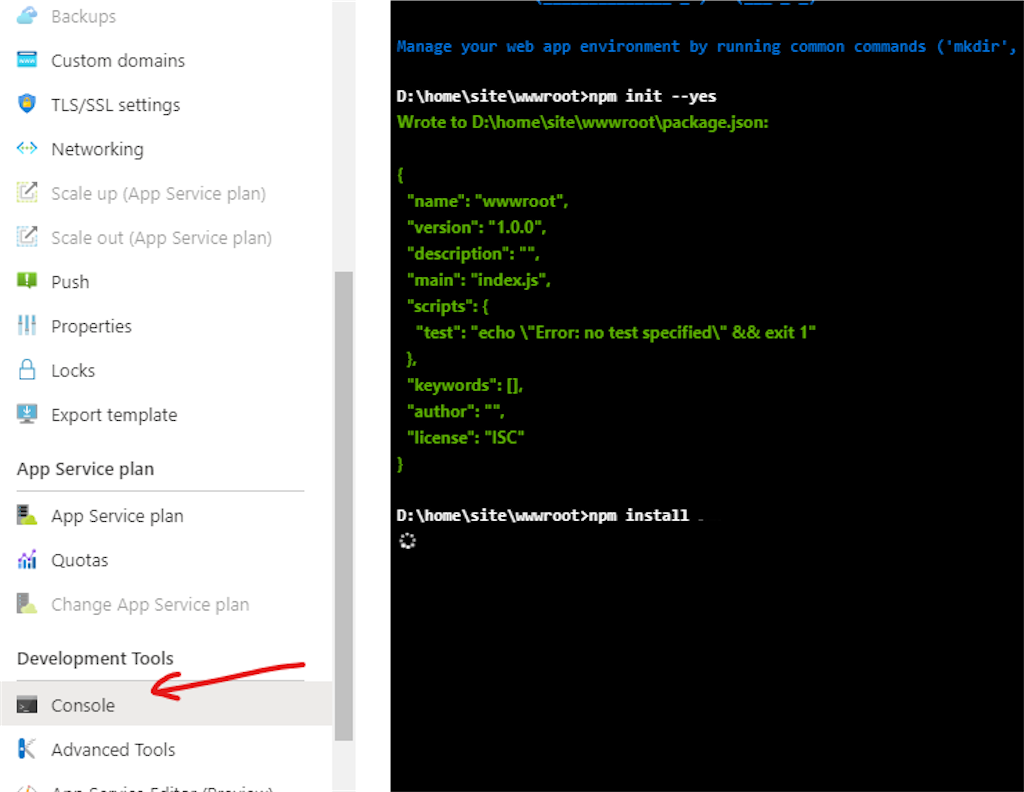Image resolution: width=1024 pixels, height=792 pixels.
Task: Click the "license": "ISC" output line
Action: coord(466,437)
